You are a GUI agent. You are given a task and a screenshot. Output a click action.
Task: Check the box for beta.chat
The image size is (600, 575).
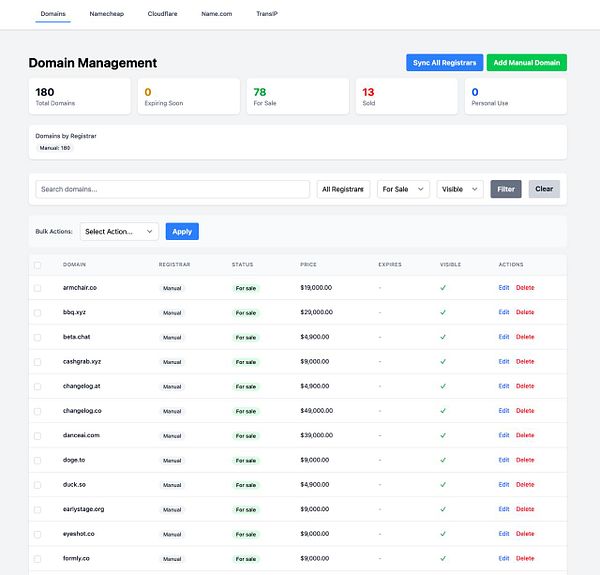pos(38,337)
